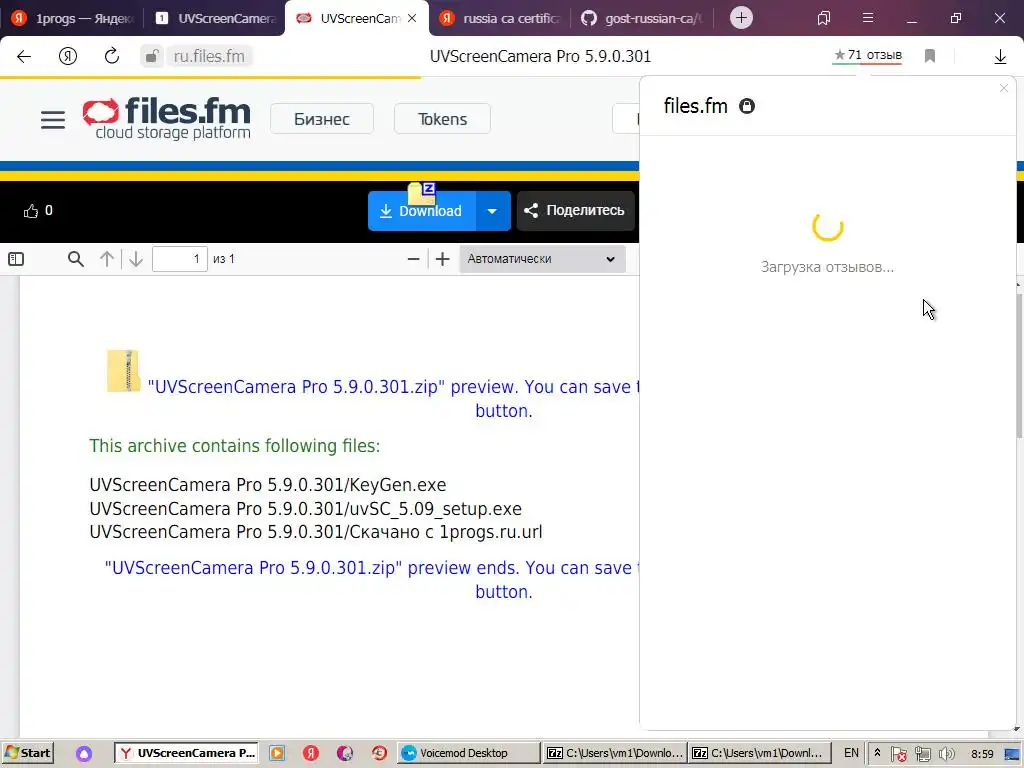Share the file via Поделитесь

575,211
